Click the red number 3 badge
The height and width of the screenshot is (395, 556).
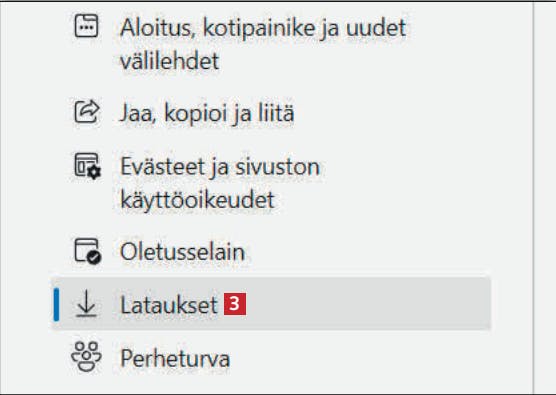pos(235,304)
